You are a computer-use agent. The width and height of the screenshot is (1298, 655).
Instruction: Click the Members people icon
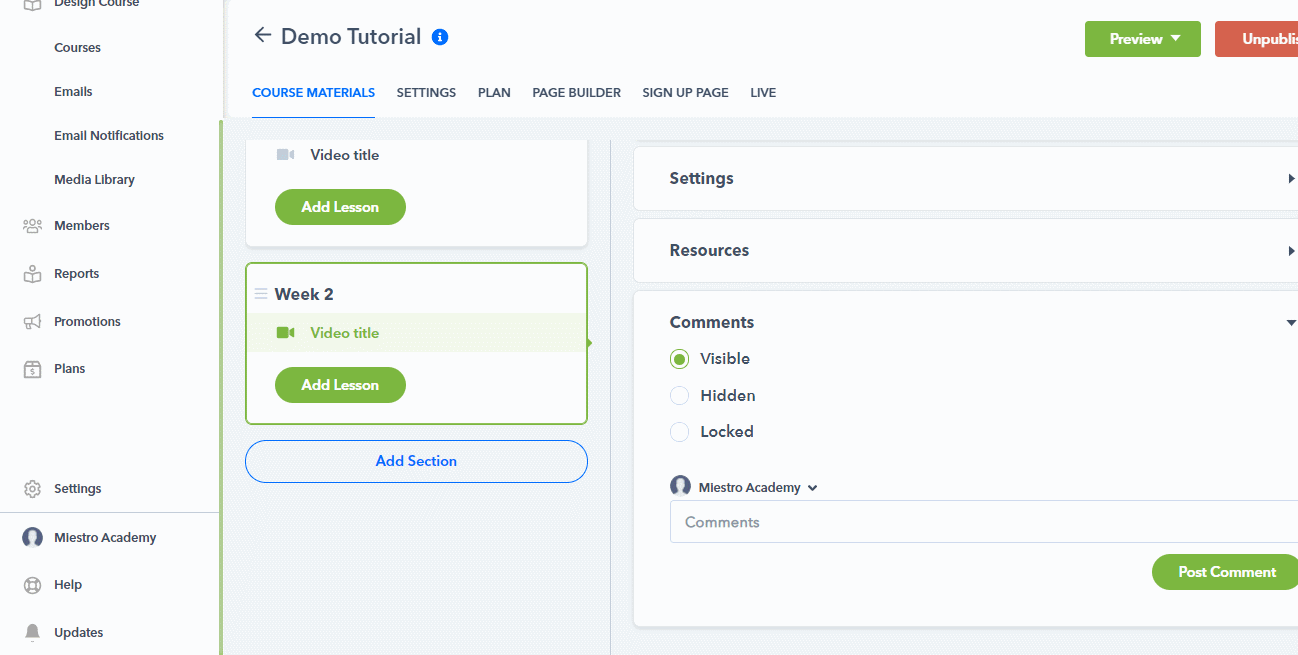(x=32, y=226)
